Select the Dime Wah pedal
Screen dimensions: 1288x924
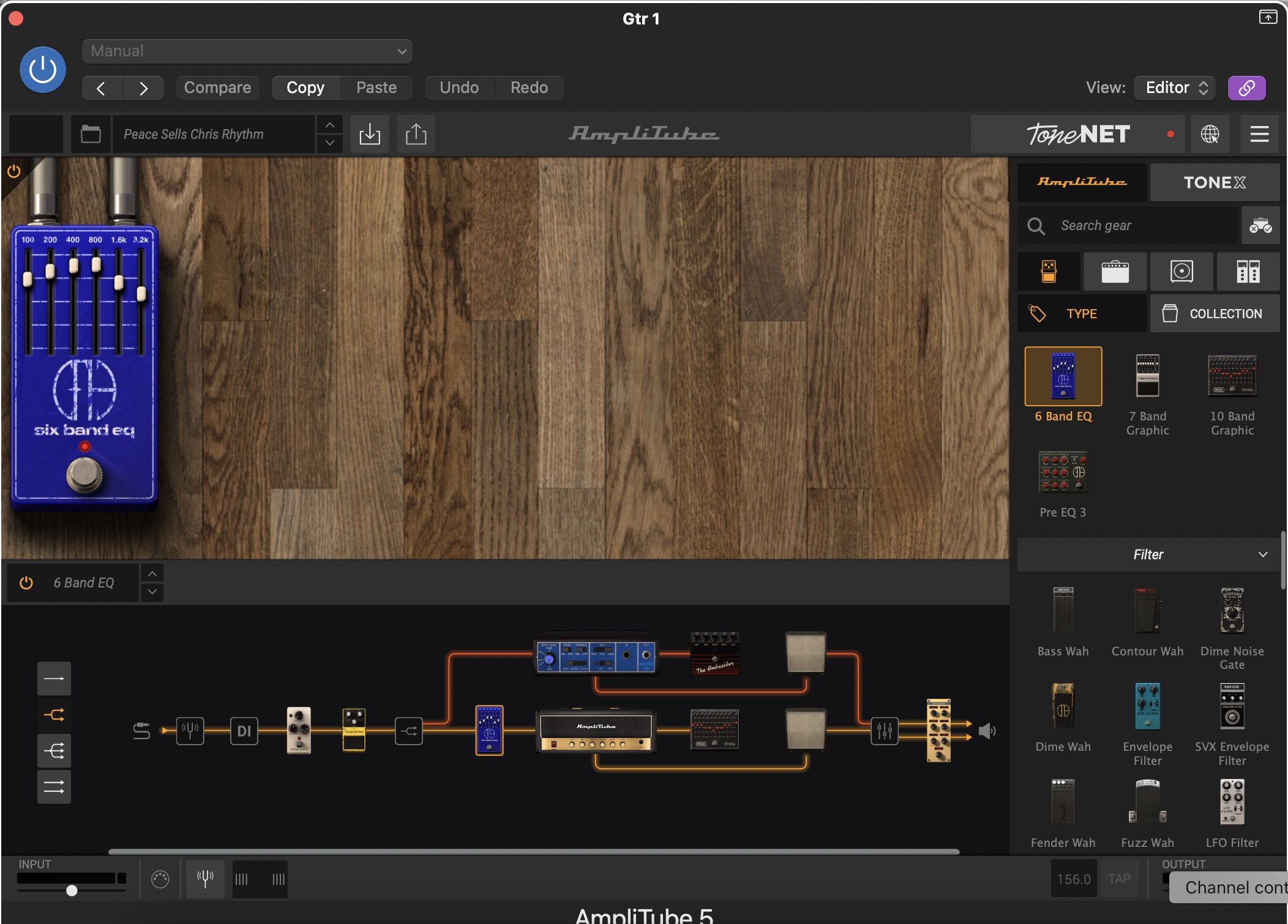(1063, 706)
